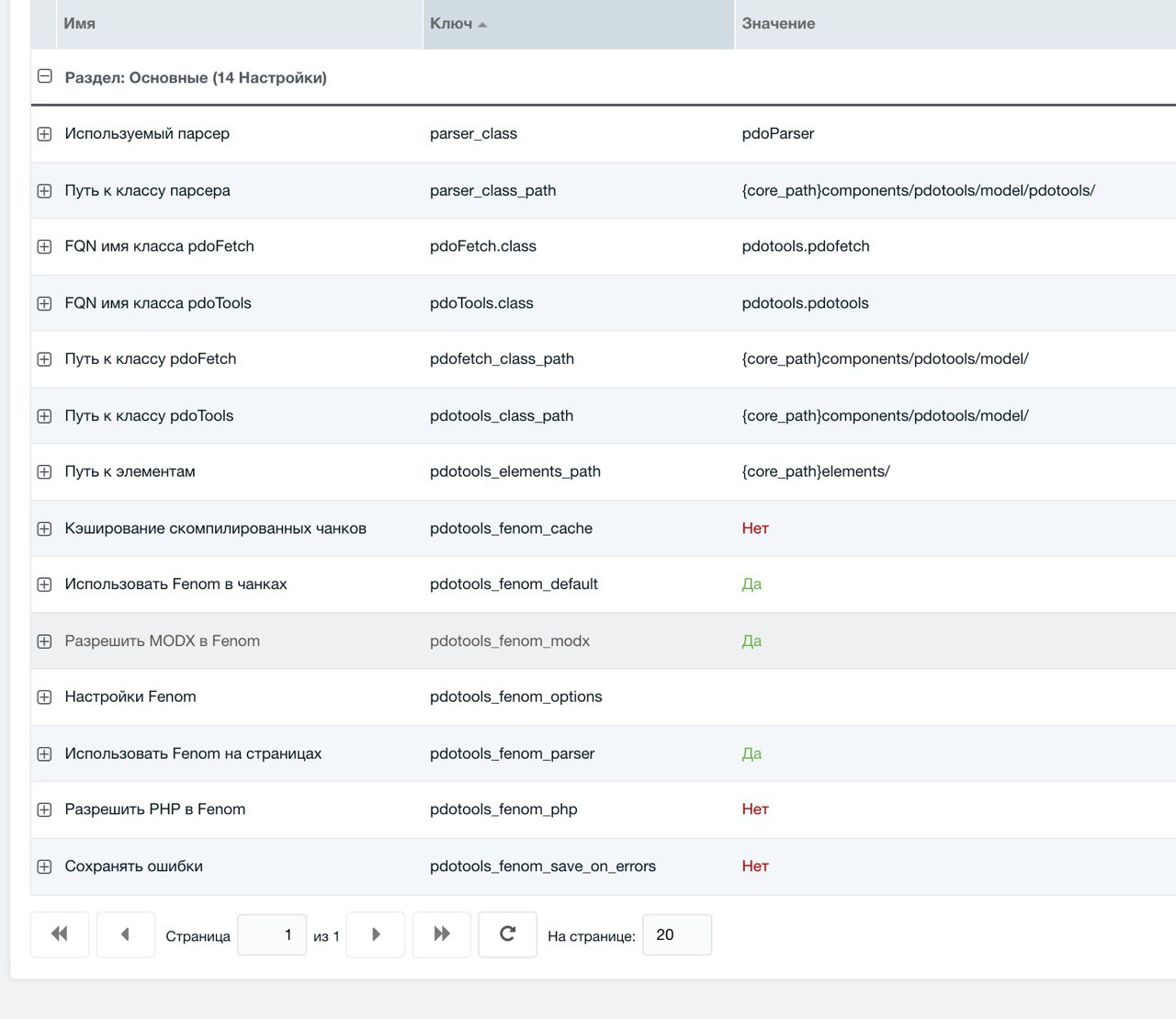Expand the Путь к элементам row
Image resolution: width=1176 pixels, height=1019 pixels.
point(44,472)
